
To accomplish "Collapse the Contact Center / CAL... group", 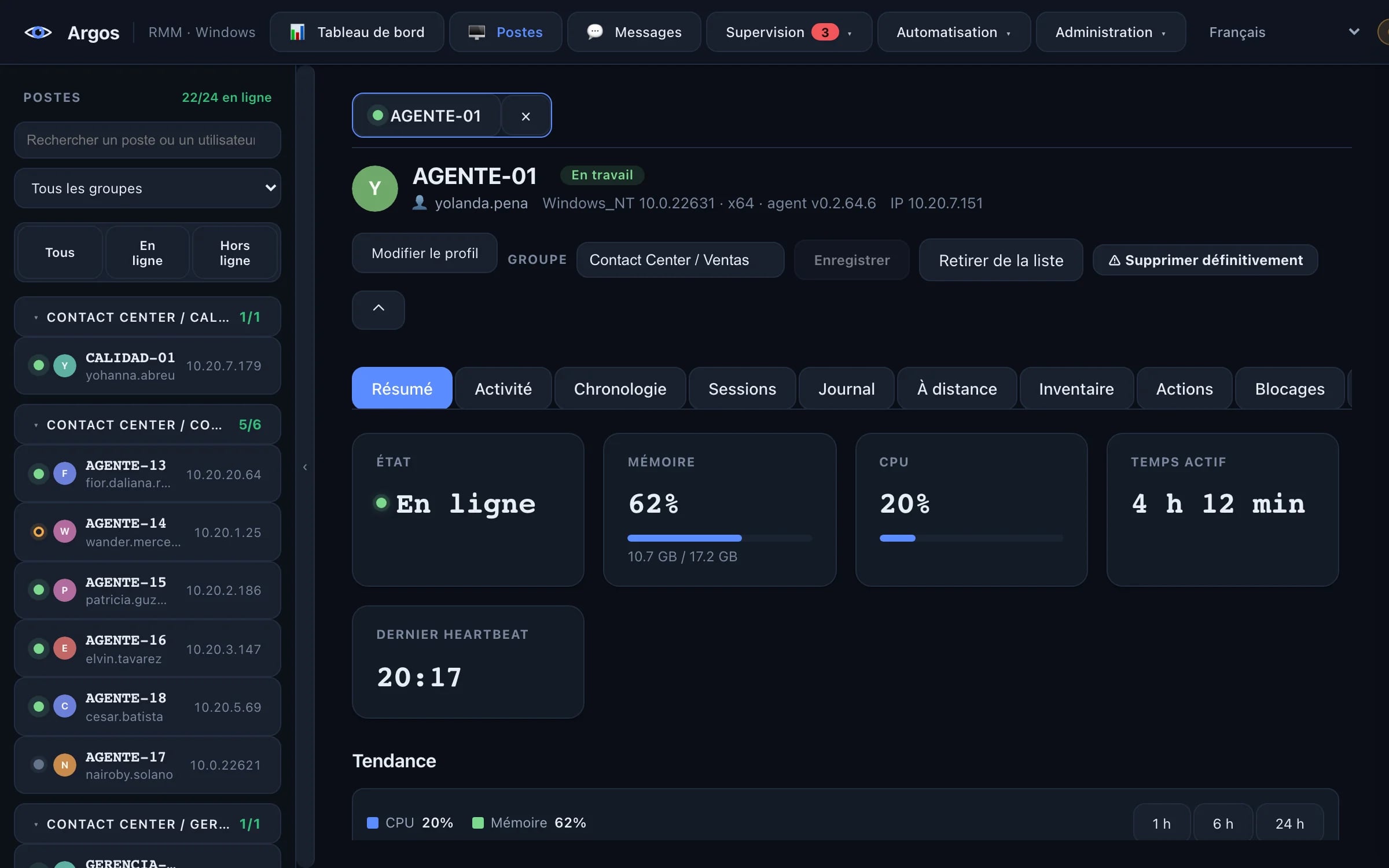I will (148, 317).
